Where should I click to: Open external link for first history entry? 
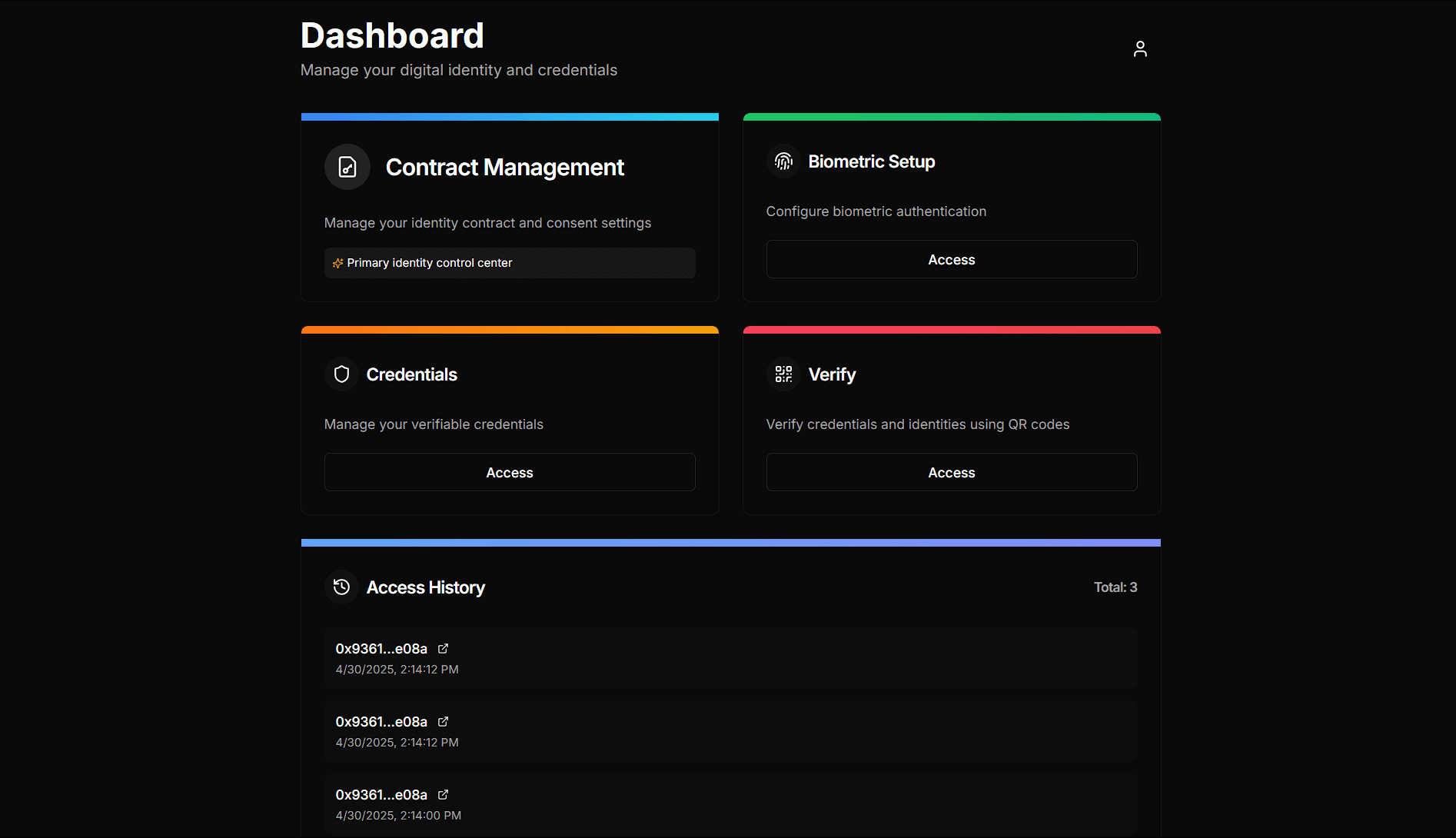(x=443, y=649)
